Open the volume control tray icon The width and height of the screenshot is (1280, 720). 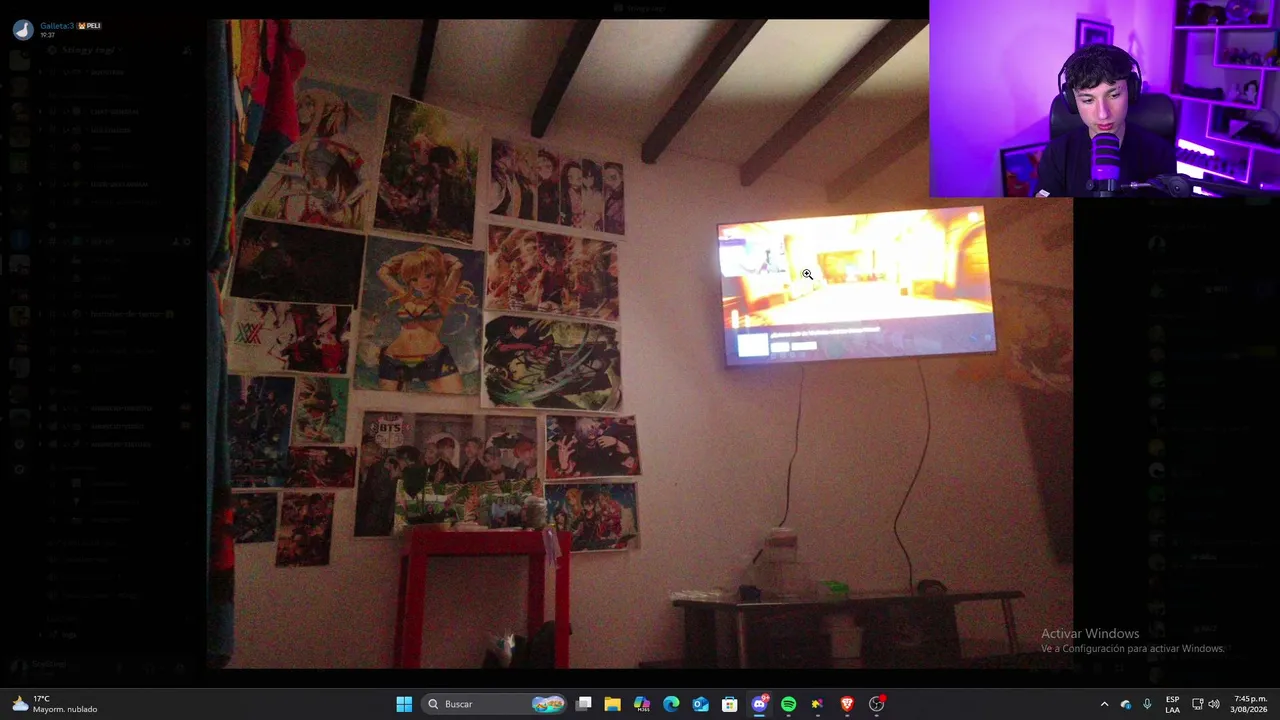coord(1214,704)
